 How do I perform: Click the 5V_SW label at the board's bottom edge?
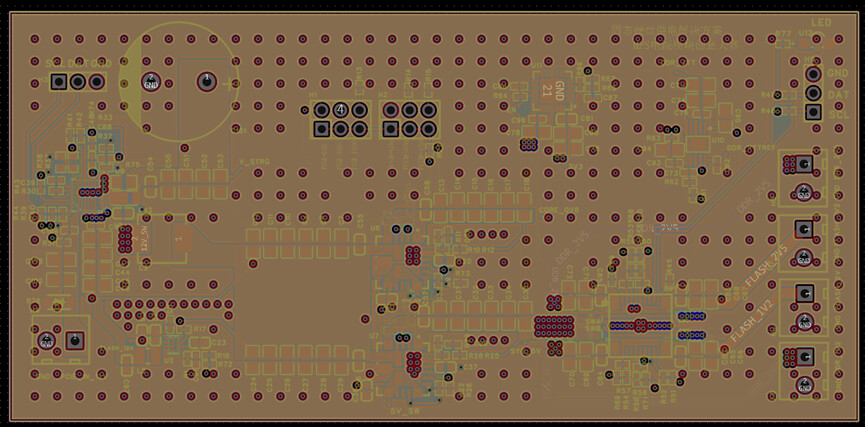403,411
